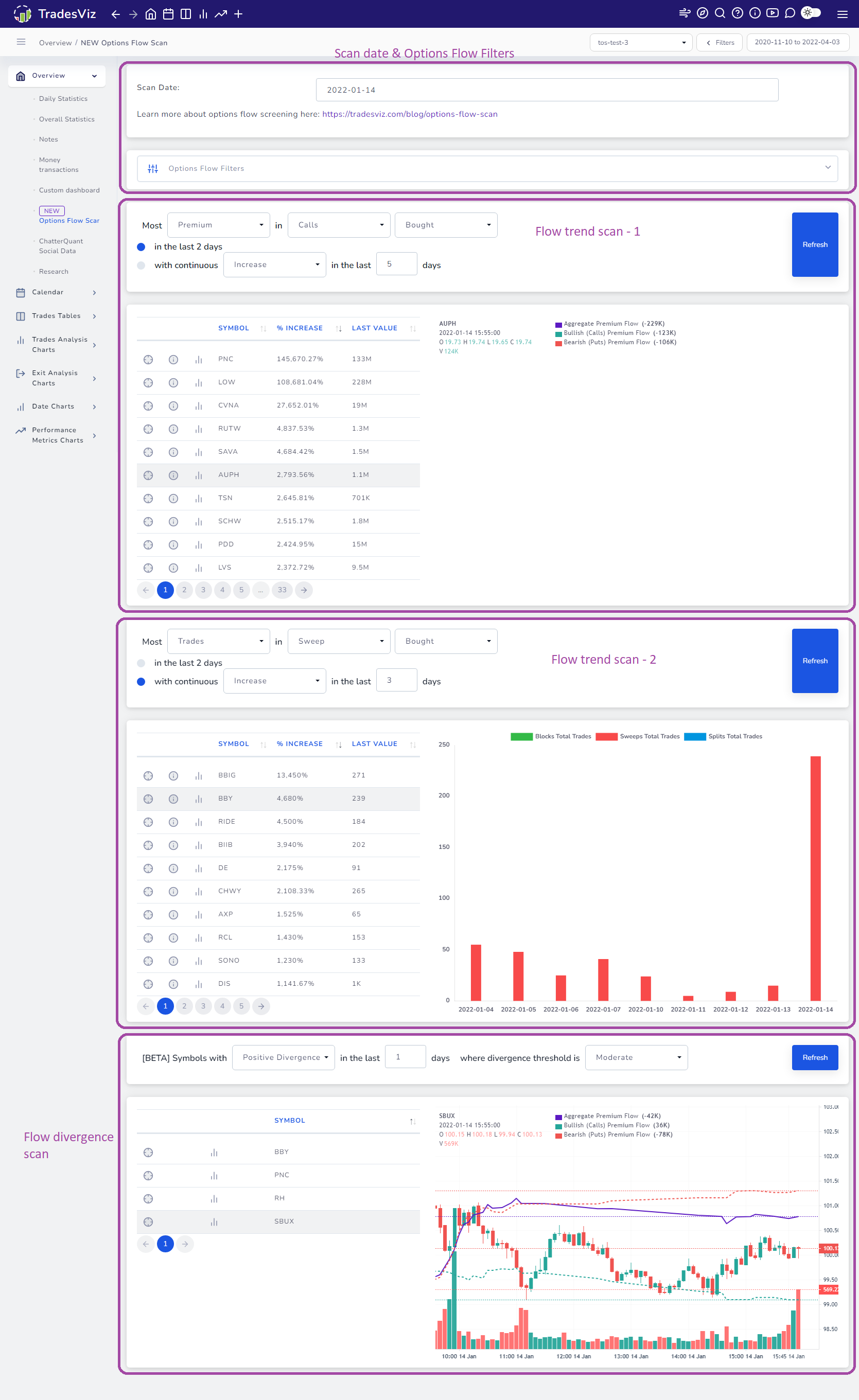Image resolution: width=859 pixels, height=1400 pixels.
Task: Open chart icon in BBY sweep row
Action: pyautogui.click(x=198, y=799)
